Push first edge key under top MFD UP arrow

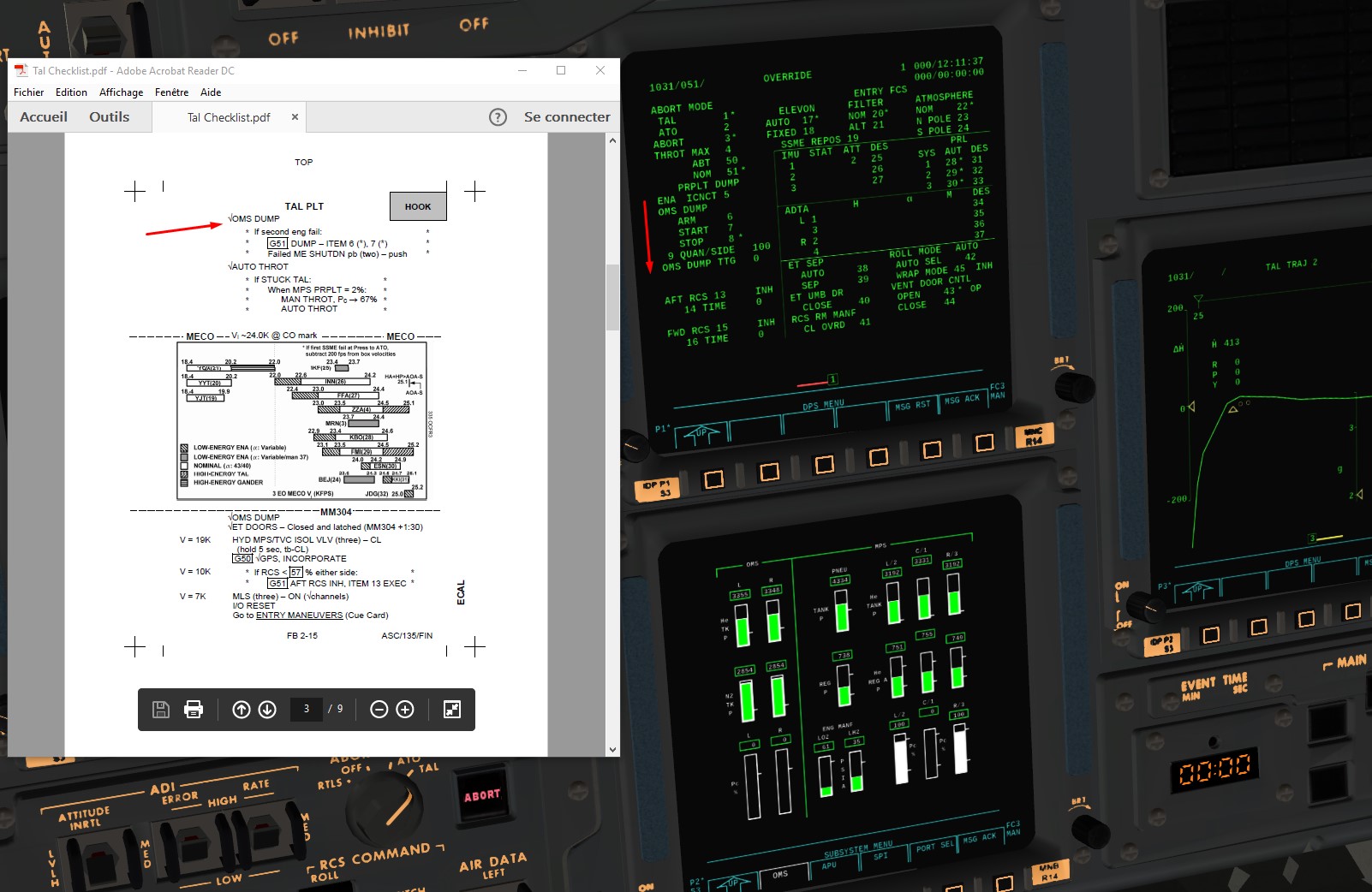coord(713,479)
